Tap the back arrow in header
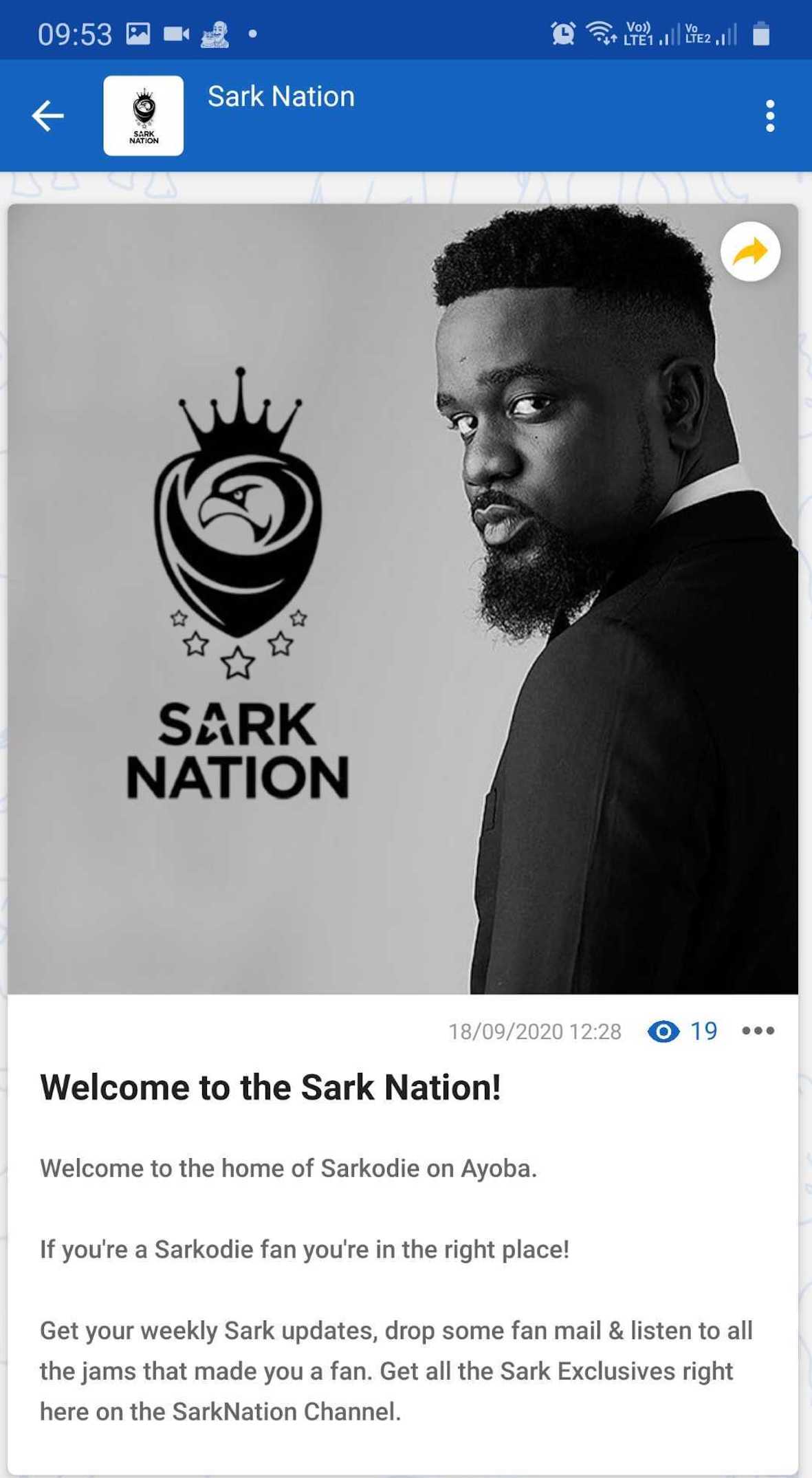 [47, 116]
